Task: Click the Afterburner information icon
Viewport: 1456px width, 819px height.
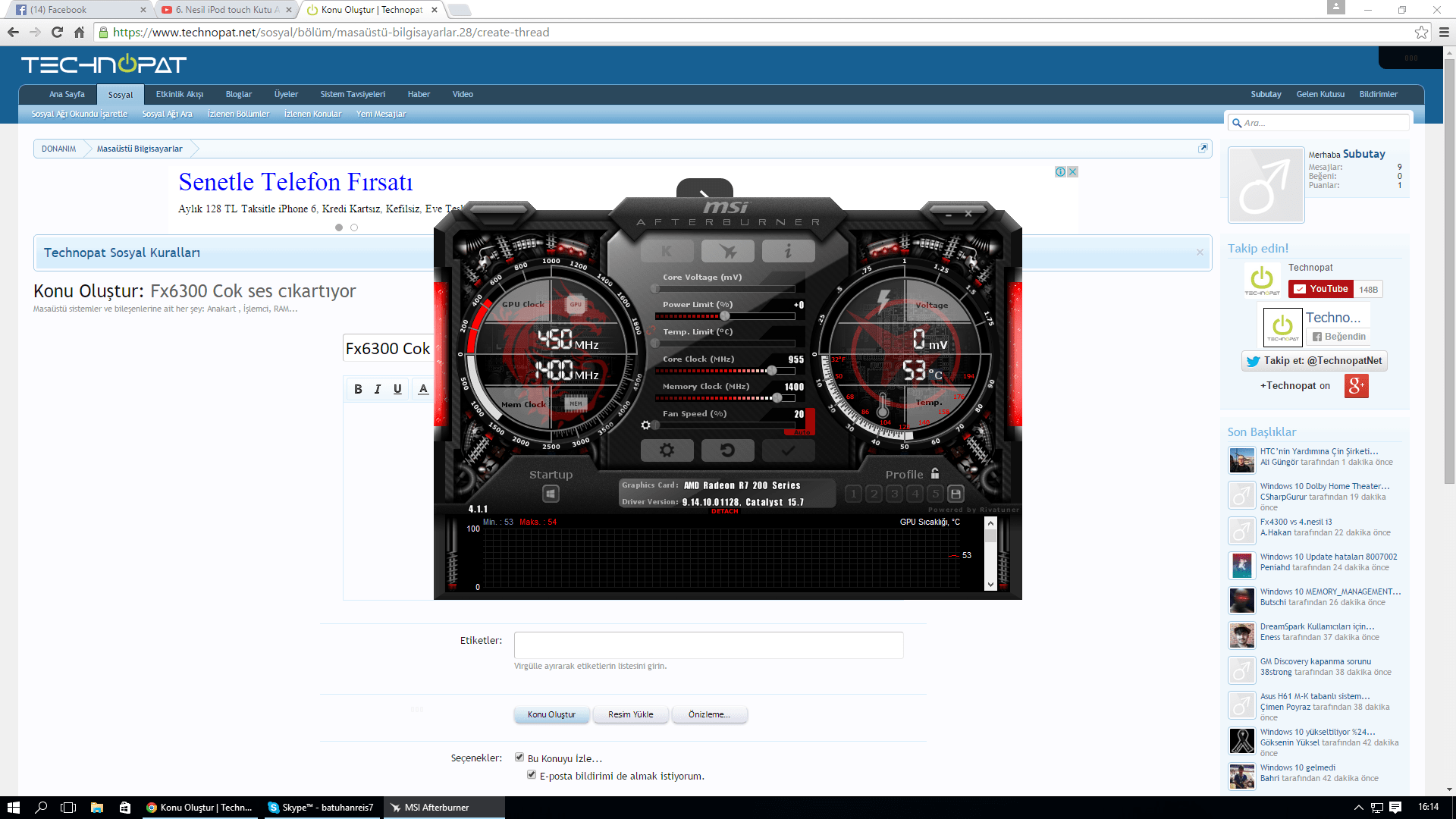Action: pyautogui.click(x=788, y=251)
